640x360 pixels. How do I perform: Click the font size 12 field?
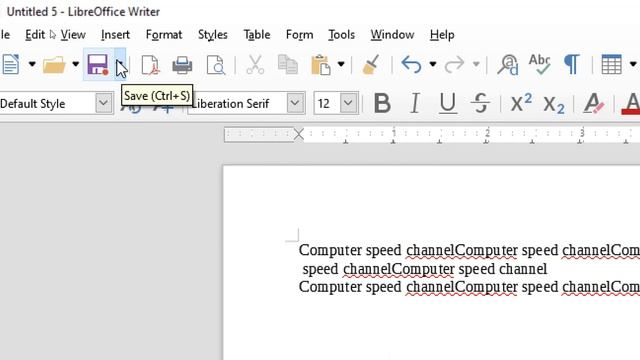[327, 103]
